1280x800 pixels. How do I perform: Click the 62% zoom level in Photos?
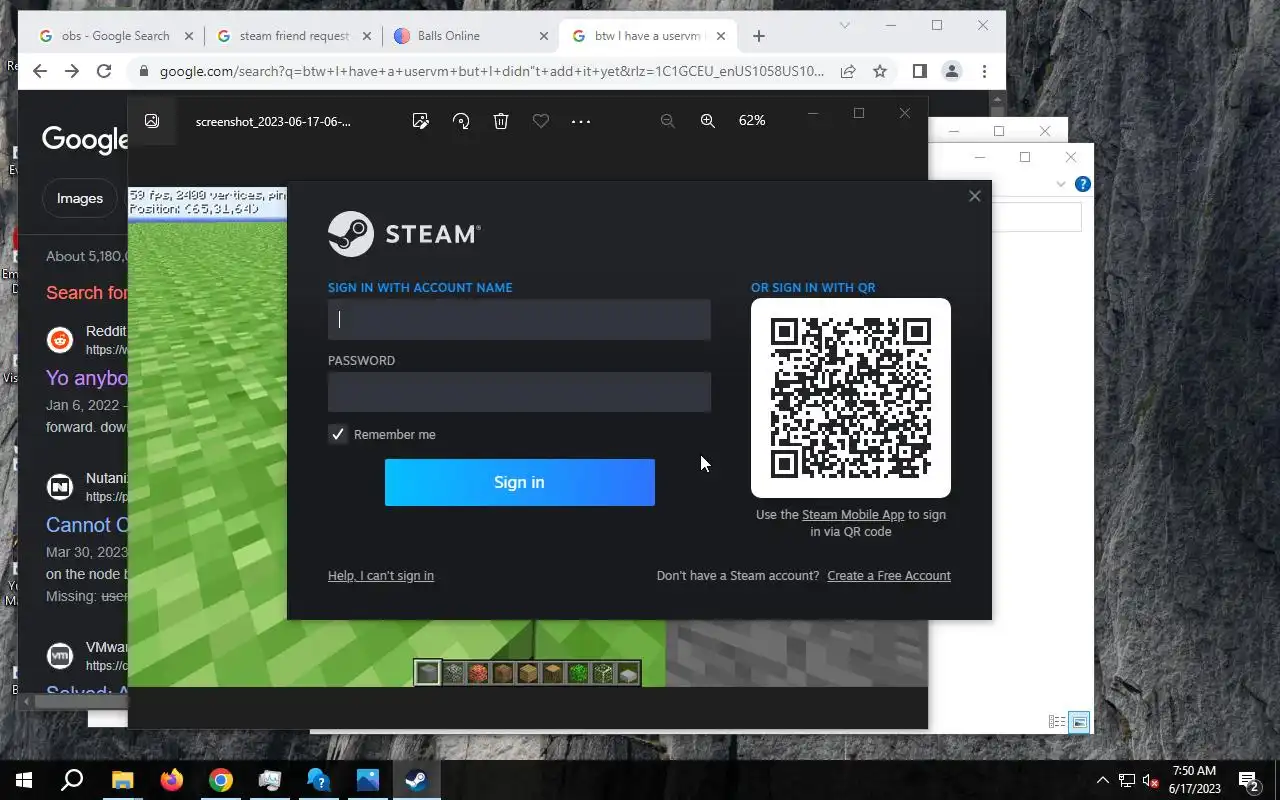click(x=752, y=120)
